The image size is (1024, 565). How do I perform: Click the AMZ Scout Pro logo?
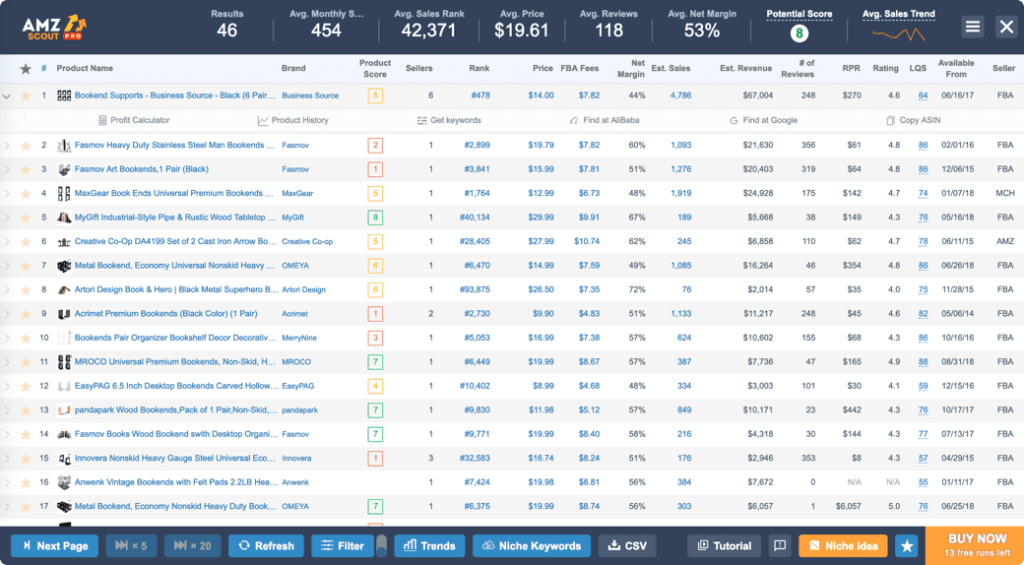[54, 27]
